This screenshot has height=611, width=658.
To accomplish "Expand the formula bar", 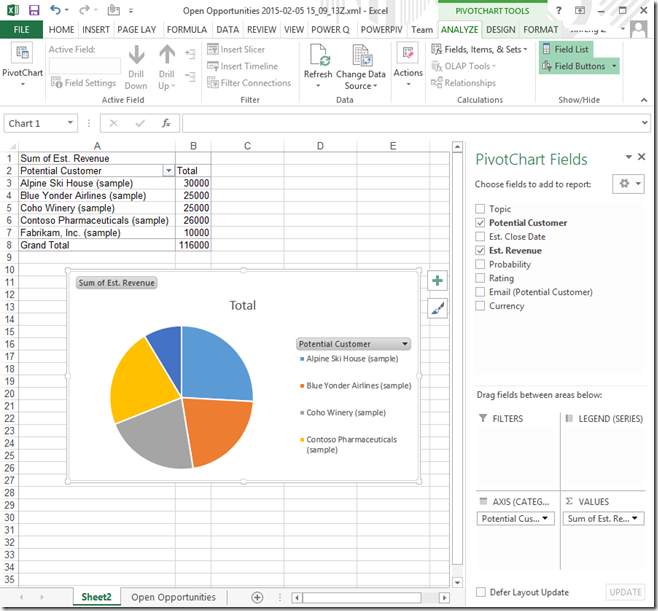I will 645,123.
